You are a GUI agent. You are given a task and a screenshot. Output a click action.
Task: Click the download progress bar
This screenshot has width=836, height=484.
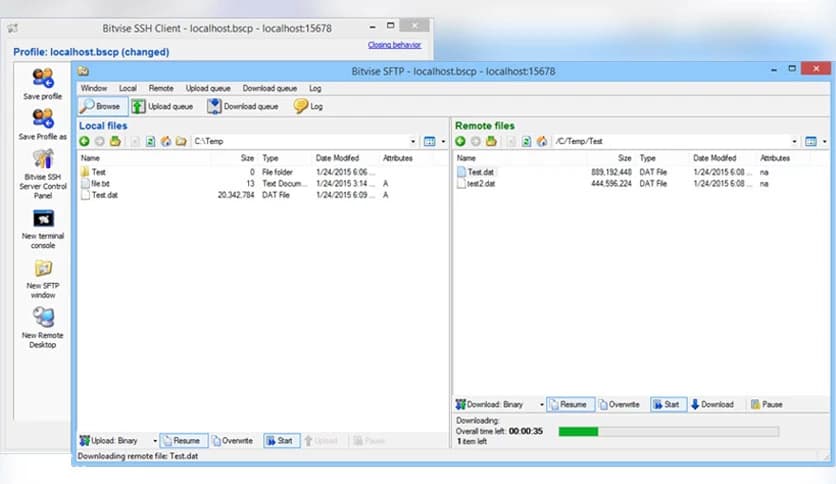pos(669,432)
